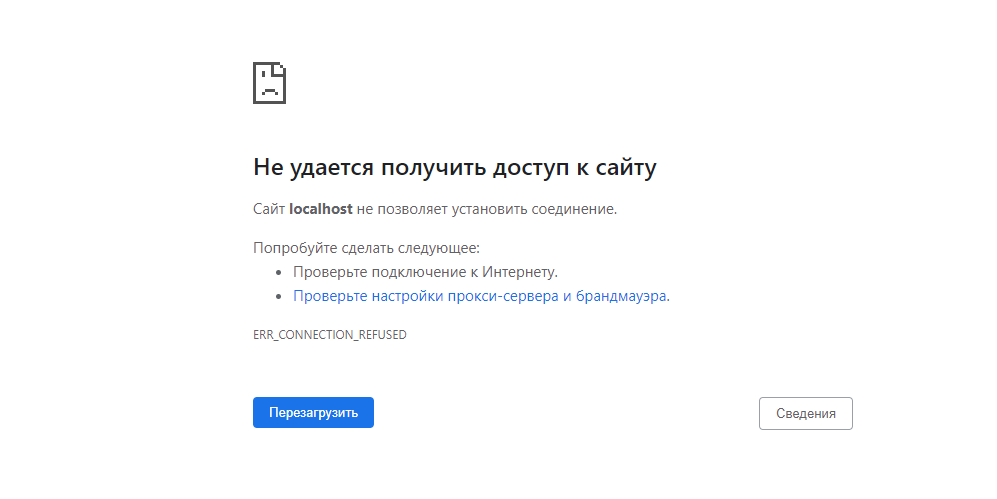997x499 pixels.
Task: Click the sad page error icon
Action: (270, 83)
